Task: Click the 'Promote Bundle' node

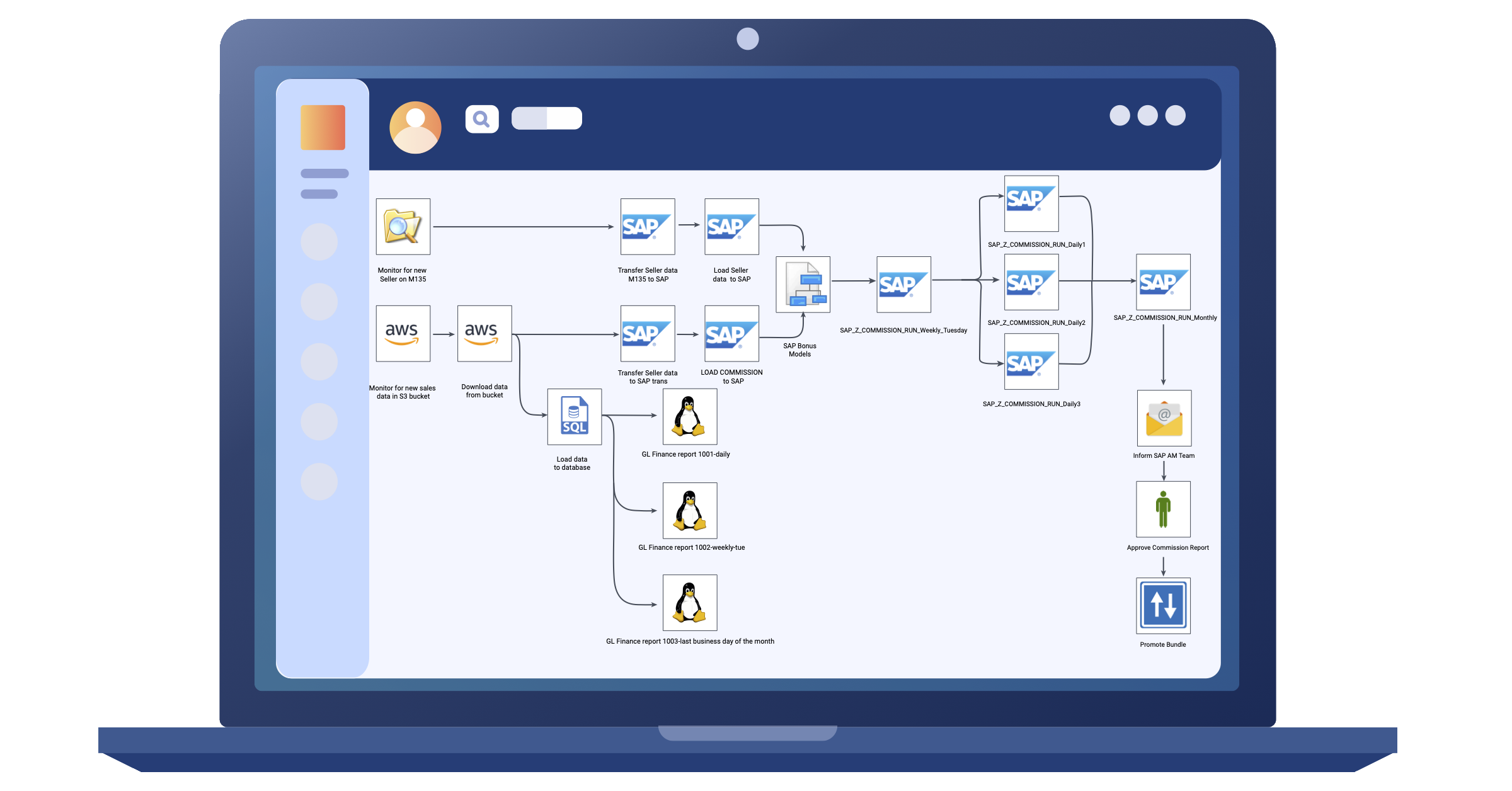Action: point(1163,605)
